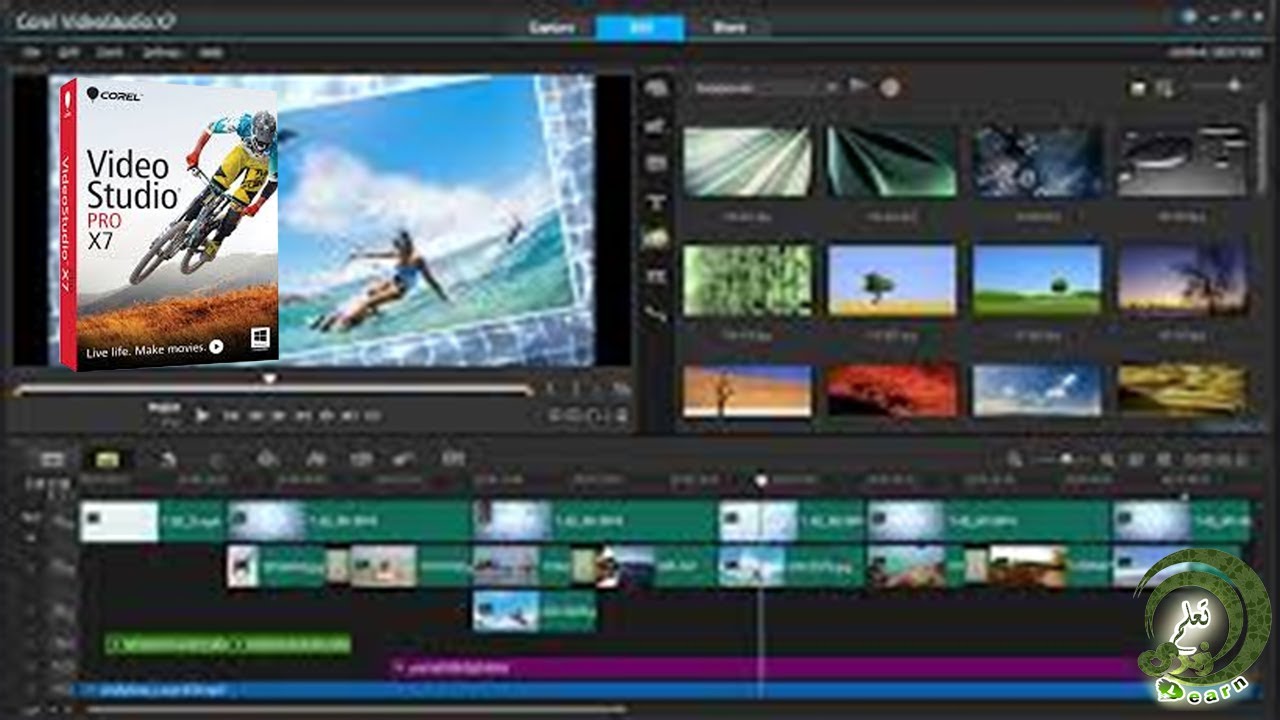1280x720 pixels.
Task: Select the light rays background thumbnail
Action: [747, 161]
